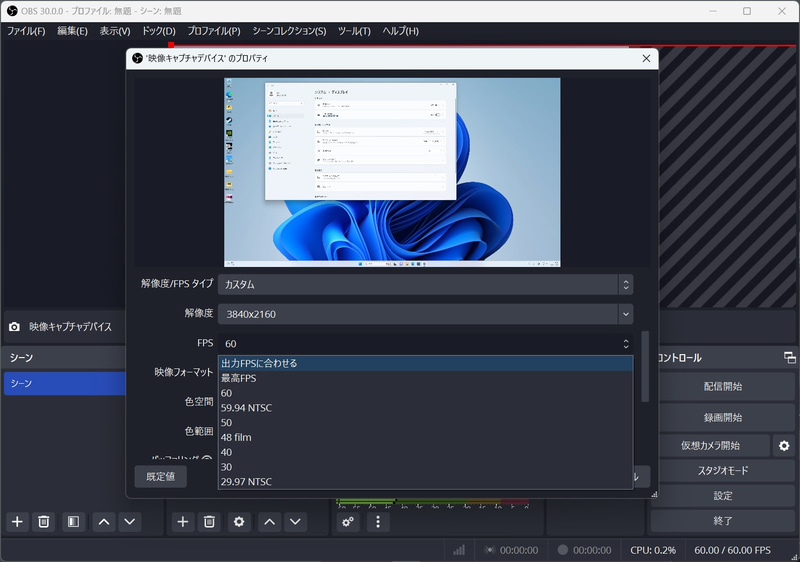
Task: Choose 30 in FPS list
Action: [x=426, y=467]
